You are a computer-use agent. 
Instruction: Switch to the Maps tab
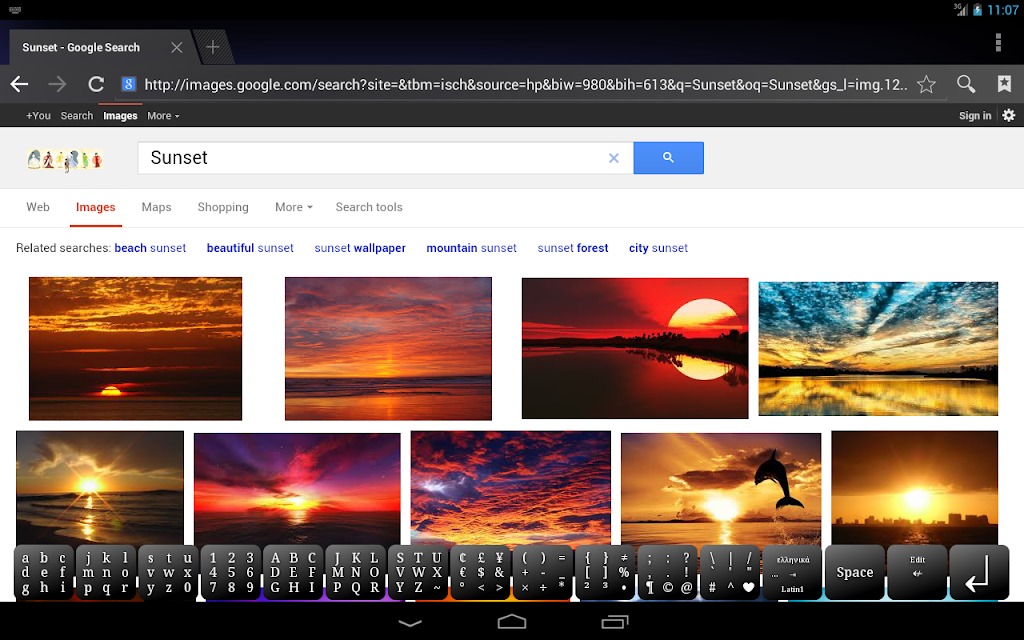tap(156, 207)
